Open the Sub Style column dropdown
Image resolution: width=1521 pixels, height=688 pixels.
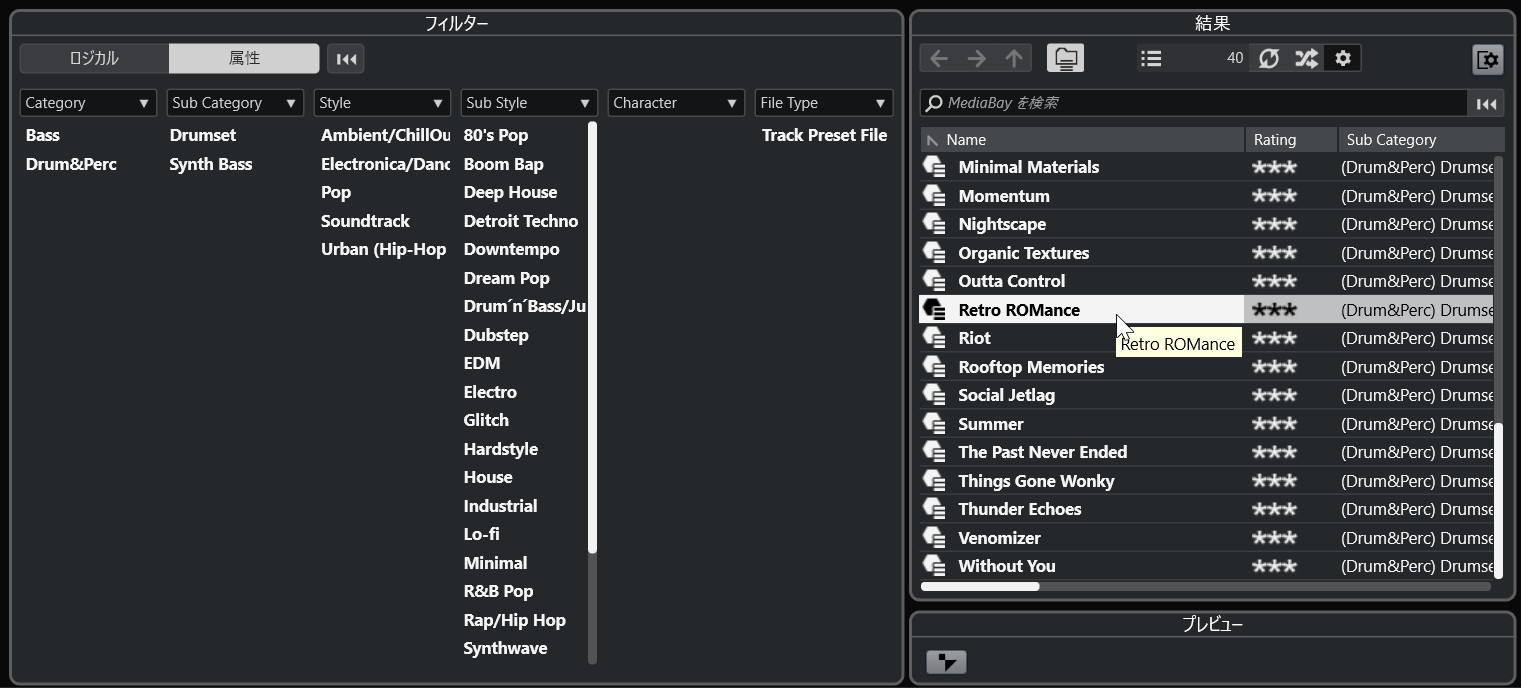point(529,103)
